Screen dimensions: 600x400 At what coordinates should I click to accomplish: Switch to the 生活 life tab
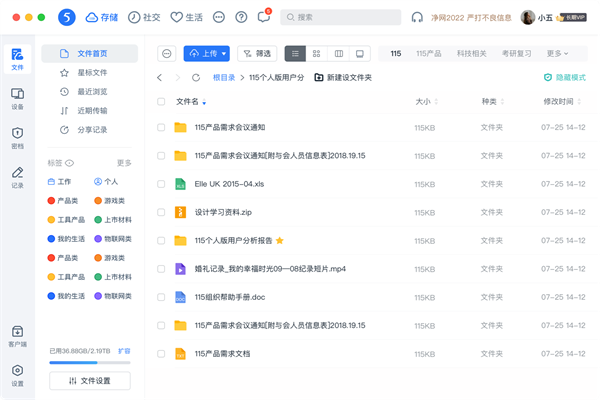pyautogui.click(x=186, y=17)
